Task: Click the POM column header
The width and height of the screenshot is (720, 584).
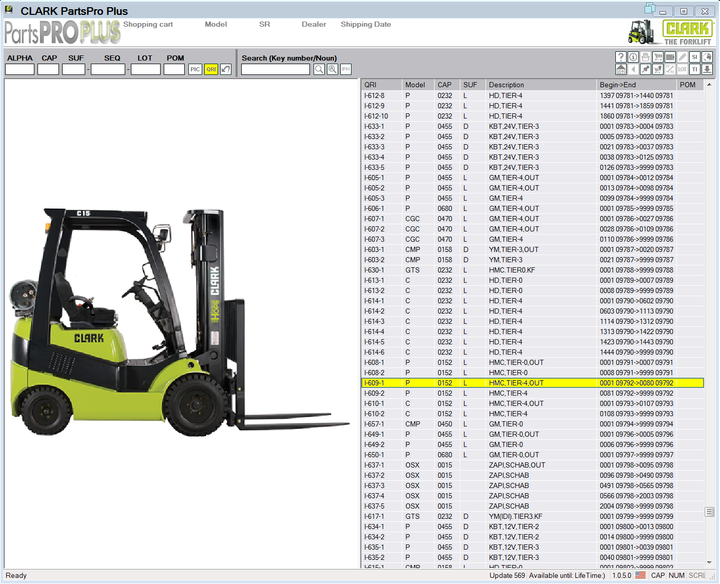Action: 690,84
